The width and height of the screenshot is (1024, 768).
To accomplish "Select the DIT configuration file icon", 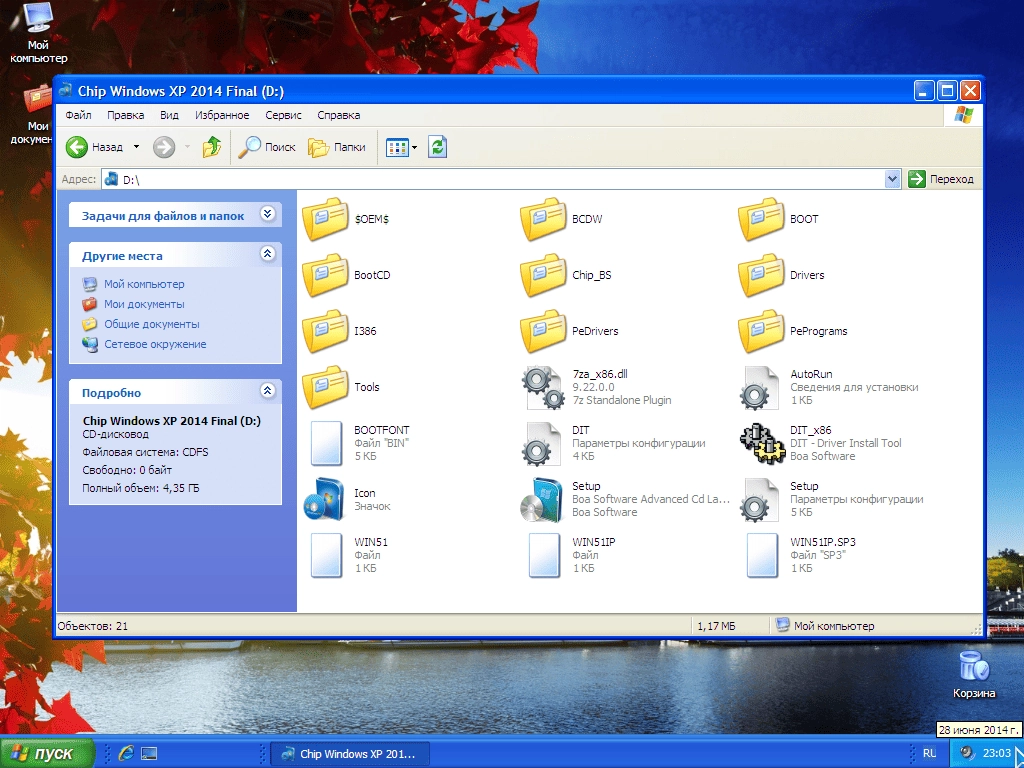I will tap(543, 443).
